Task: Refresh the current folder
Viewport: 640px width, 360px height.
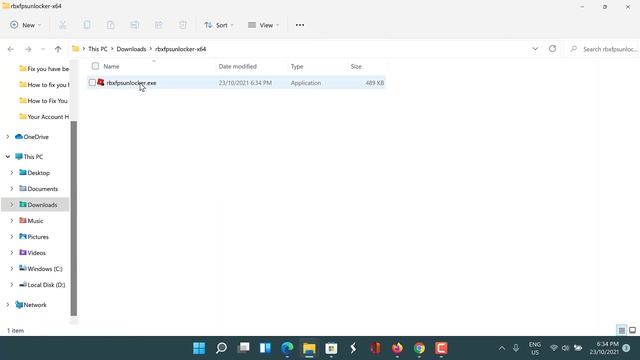Action: [552, 49]
